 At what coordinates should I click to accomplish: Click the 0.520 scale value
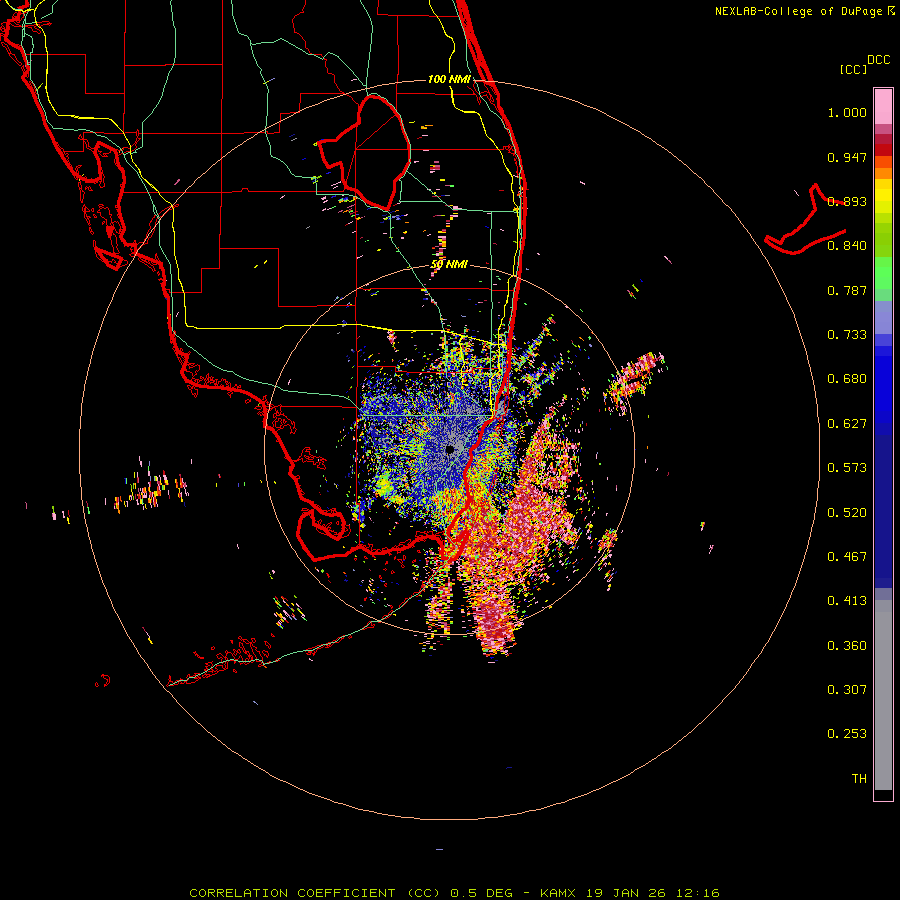pos(847,513)
